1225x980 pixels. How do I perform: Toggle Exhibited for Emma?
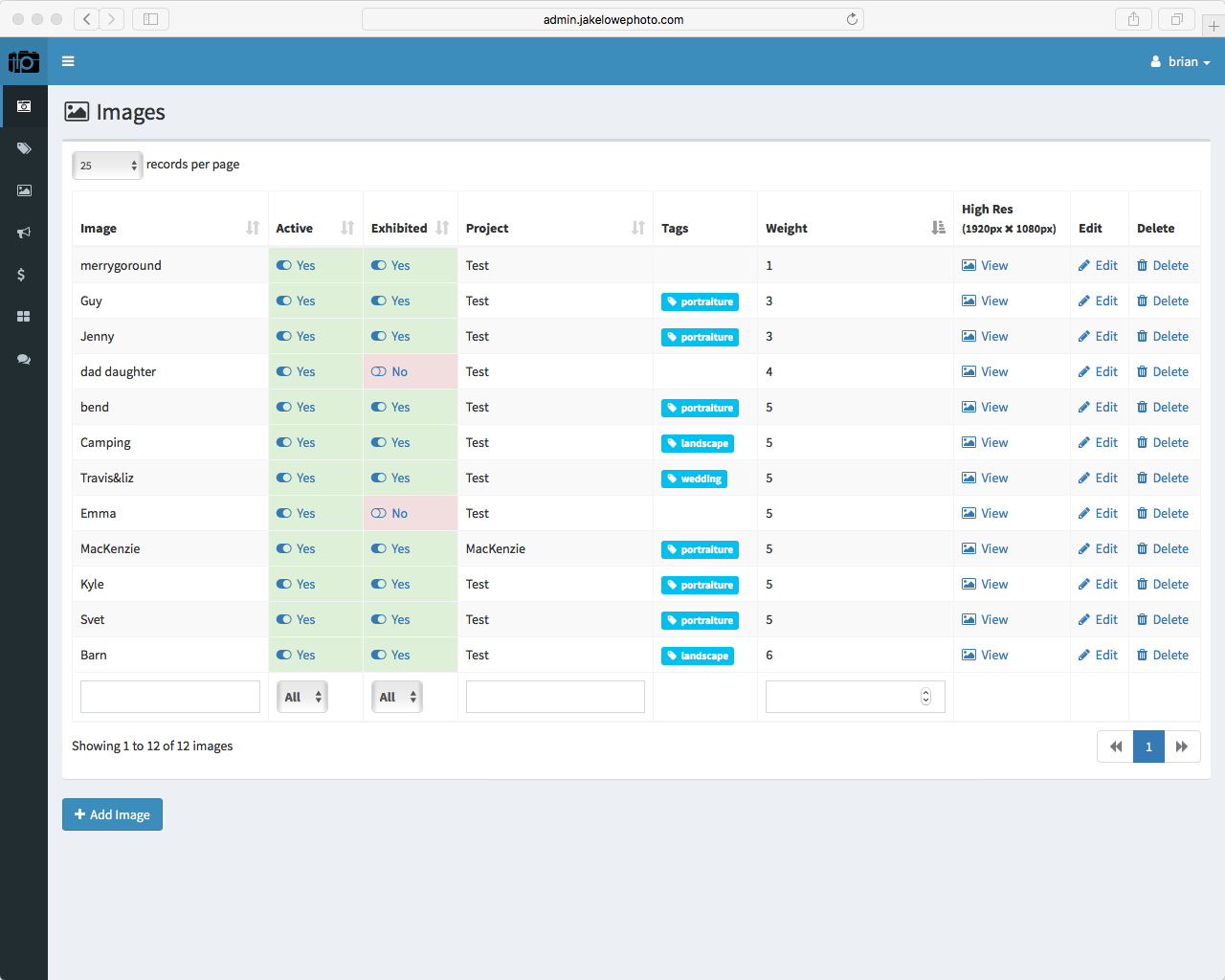(x=390, y=513)
